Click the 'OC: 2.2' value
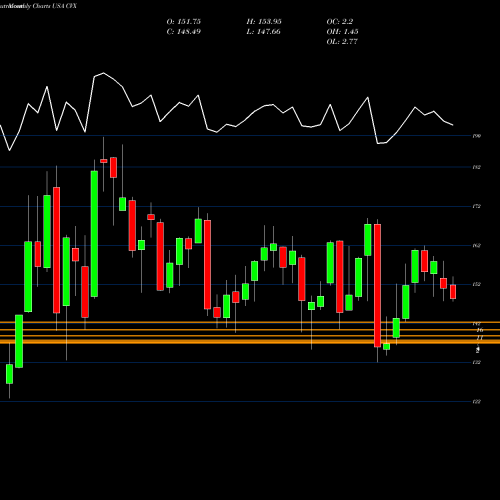The image size is (500, 500). pyautogui.click(x=340, y=22)
